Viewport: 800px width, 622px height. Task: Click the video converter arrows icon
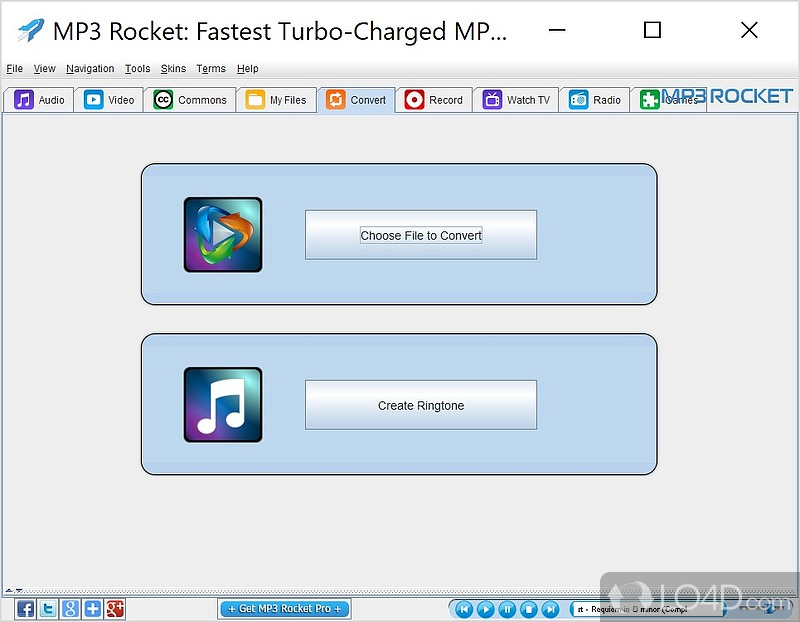tap(223, 235)
